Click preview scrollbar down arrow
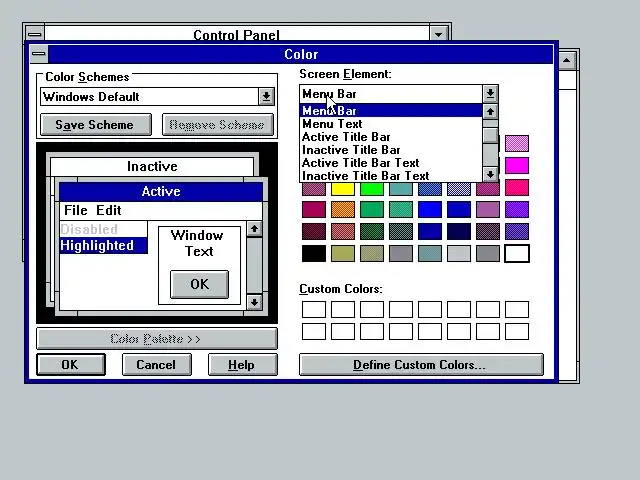 [x=254, y=302]
